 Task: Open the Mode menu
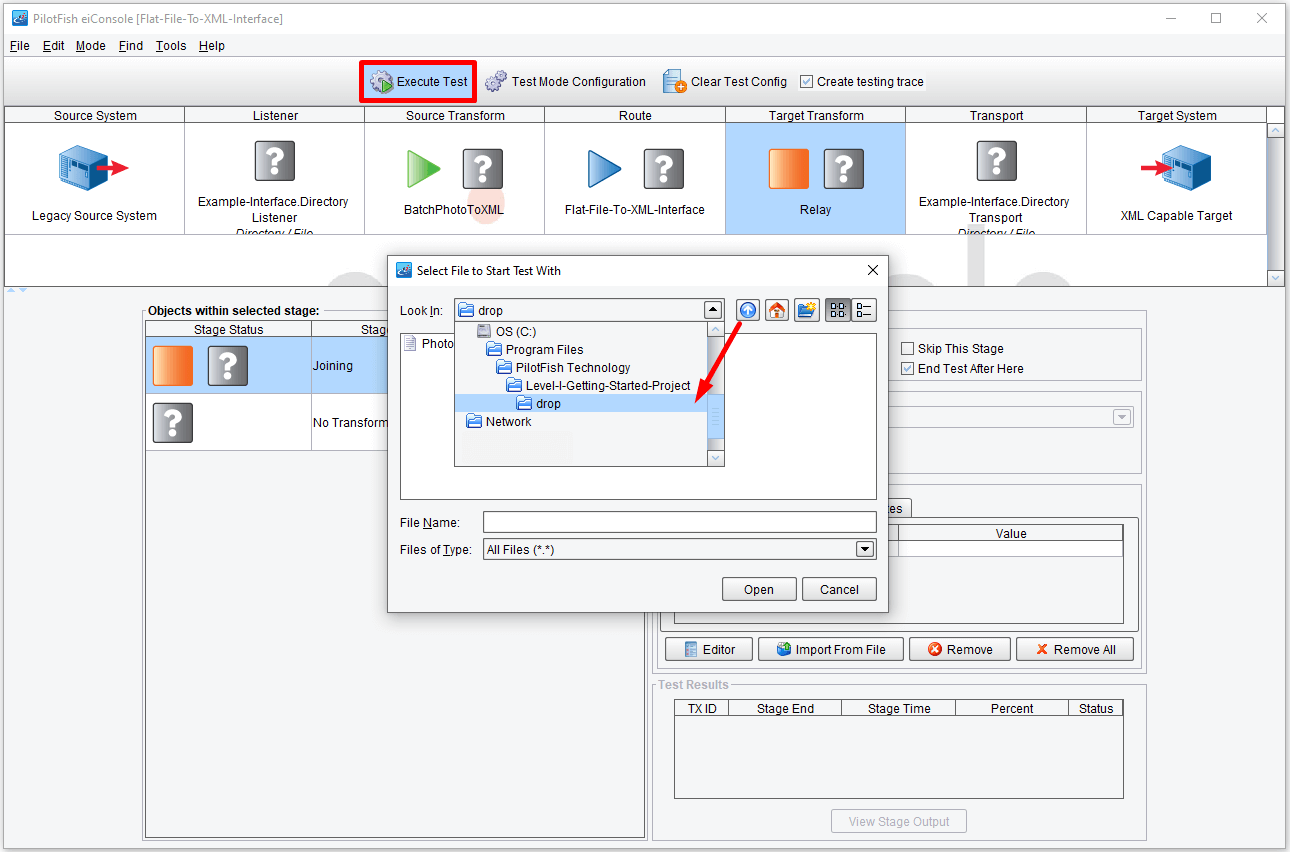point(90,46)
